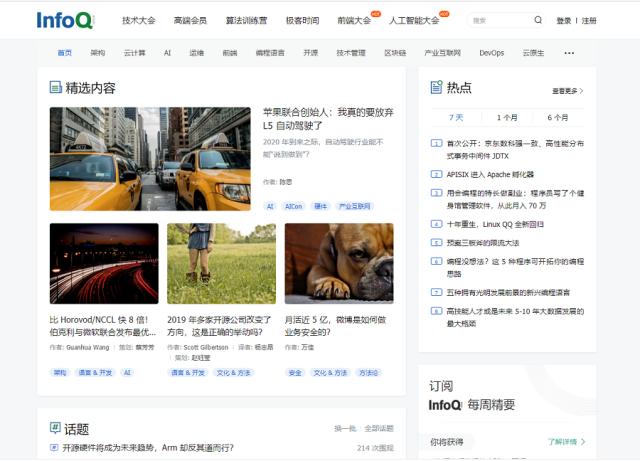Click 换一批 in 话题 section
640x461 pixels.
pyautogui.click(x=345, y=428)
